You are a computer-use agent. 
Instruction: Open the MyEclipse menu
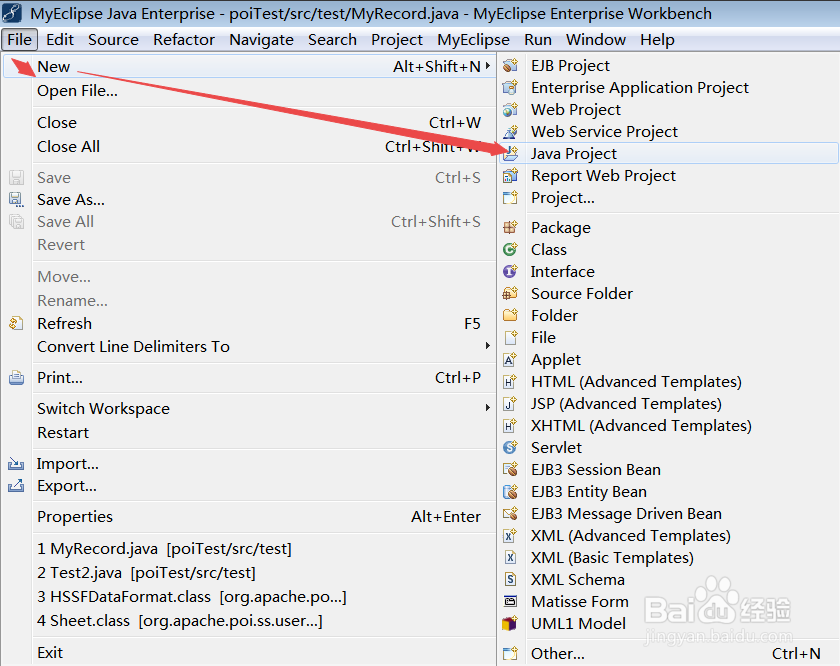473,40
